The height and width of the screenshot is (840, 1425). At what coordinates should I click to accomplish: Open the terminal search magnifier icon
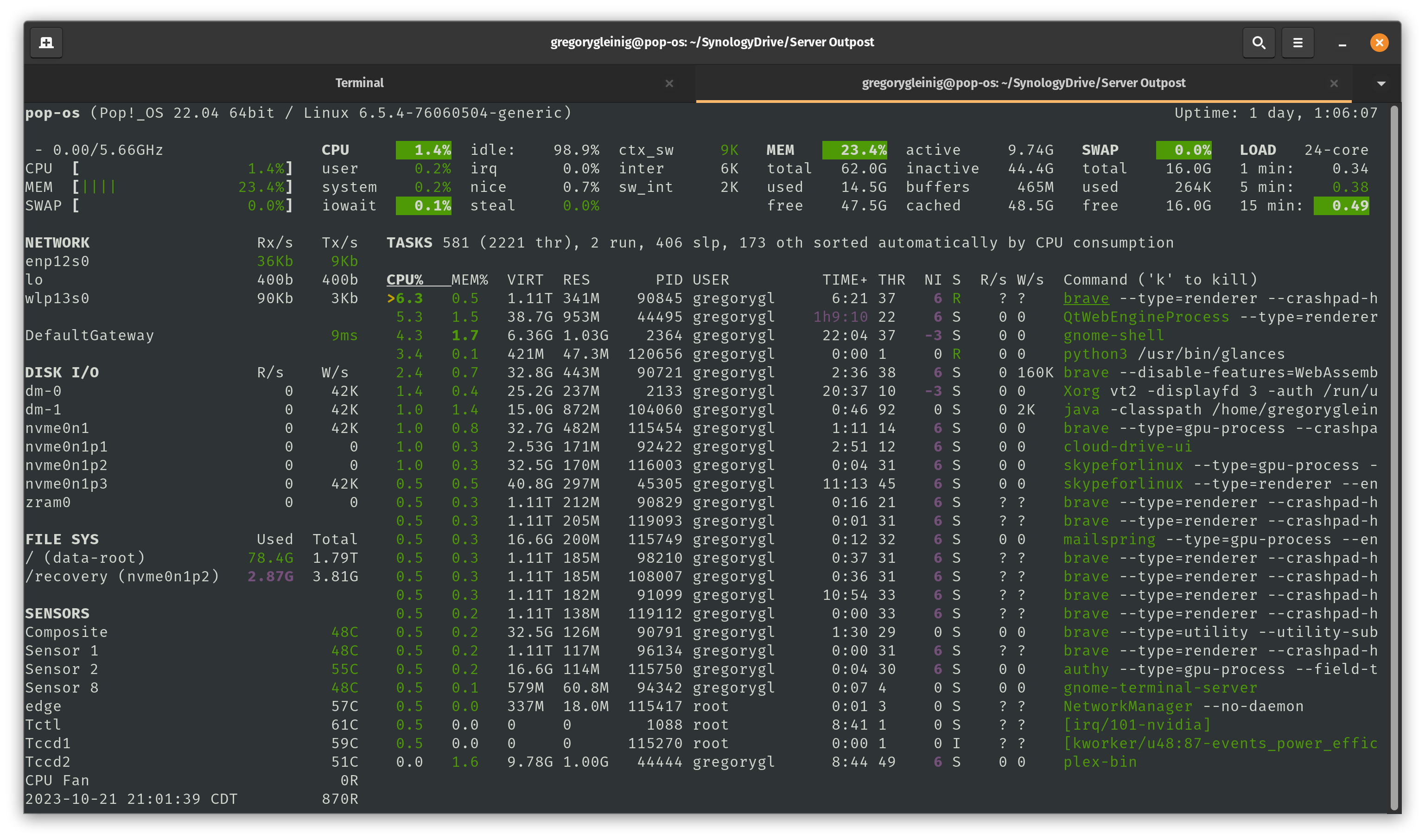click(1258, 43)
